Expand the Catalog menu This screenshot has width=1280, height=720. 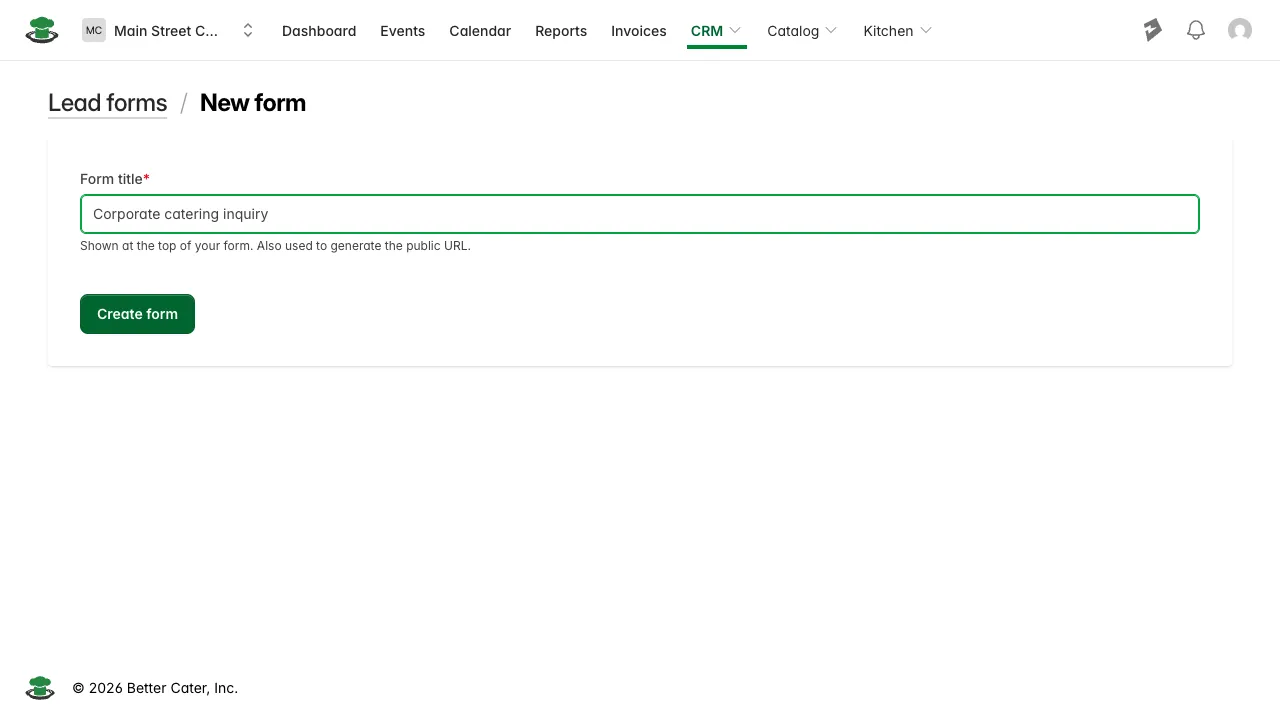tap(802, 31)
